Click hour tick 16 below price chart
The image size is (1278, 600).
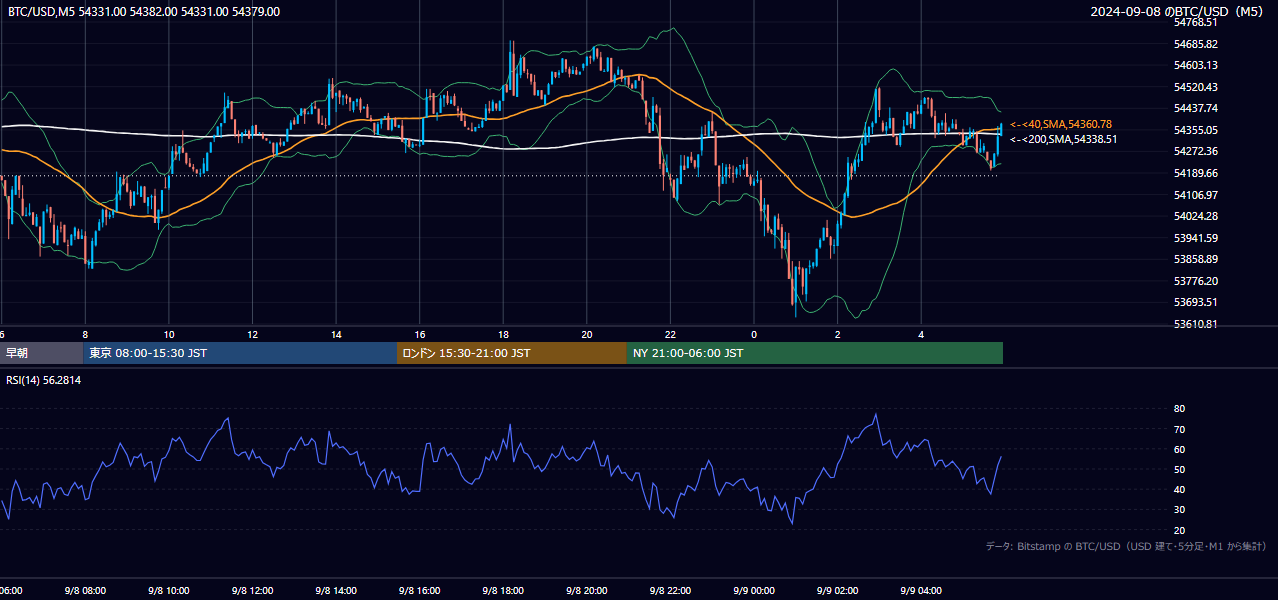420,334
